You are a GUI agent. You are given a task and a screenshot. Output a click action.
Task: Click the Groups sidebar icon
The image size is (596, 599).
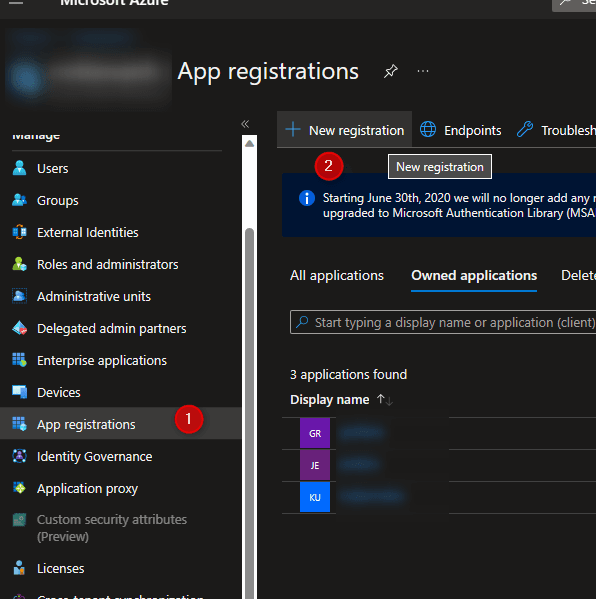coord(19,200)
